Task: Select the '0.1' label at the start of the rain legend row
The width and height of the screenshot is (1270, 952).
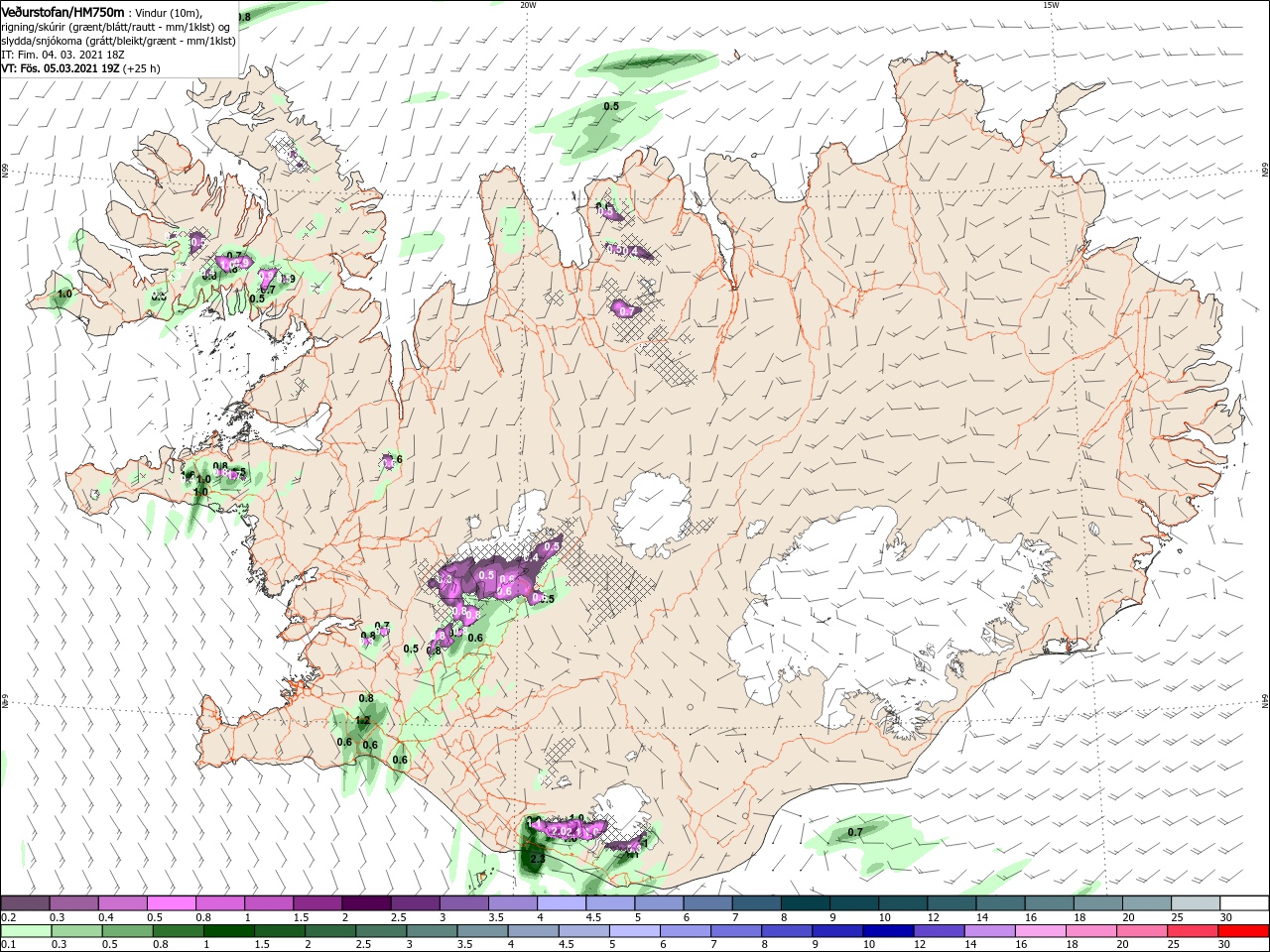Action: tap(8, 945)
